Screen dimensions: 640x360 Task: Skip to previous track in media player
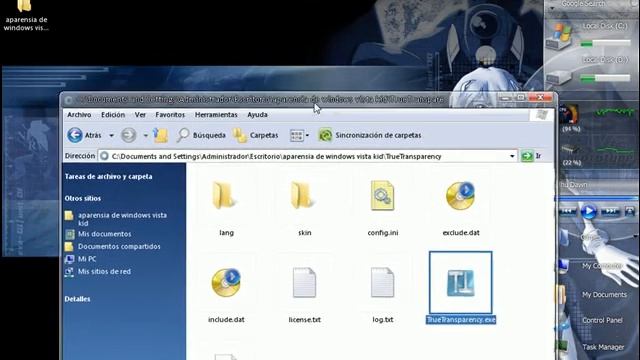click(567, 211)
